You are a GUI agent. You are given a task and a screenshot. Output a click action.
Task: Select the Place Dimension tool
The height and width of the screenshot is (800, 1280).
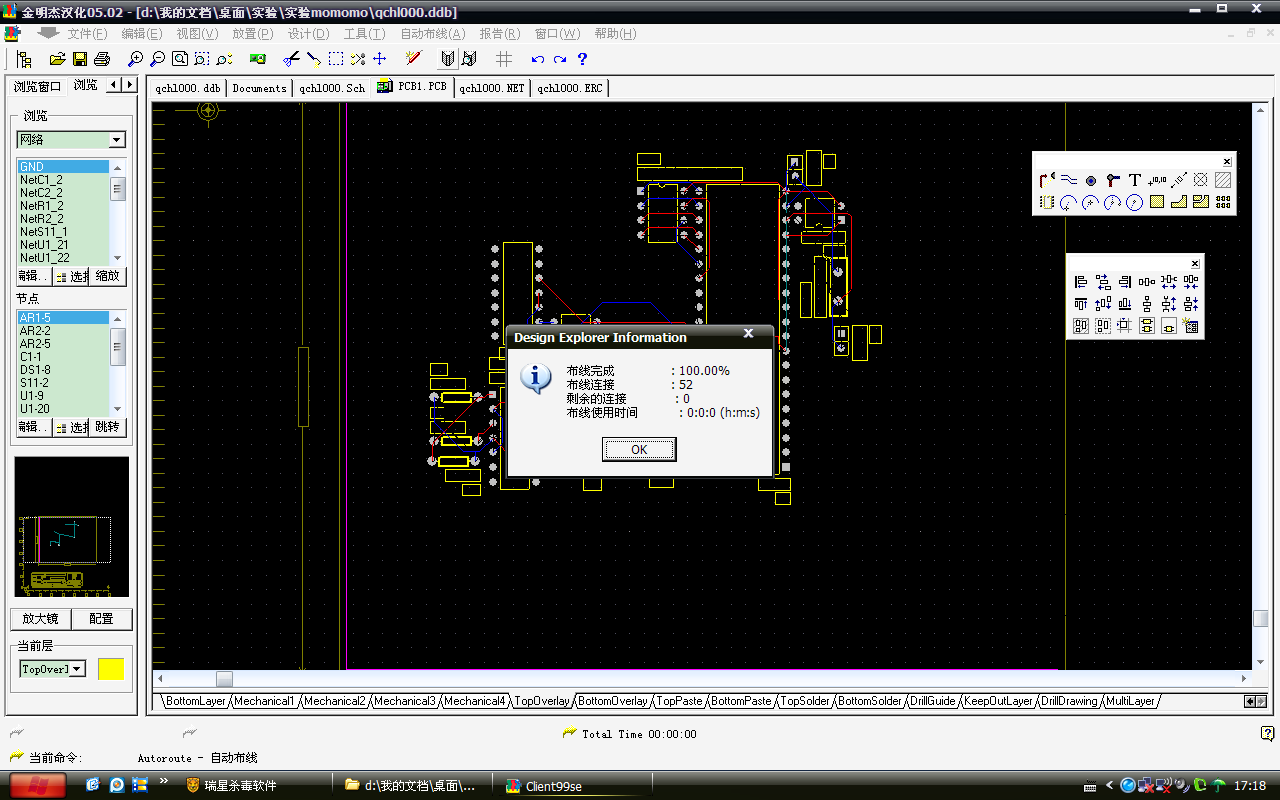[1179, 180]
